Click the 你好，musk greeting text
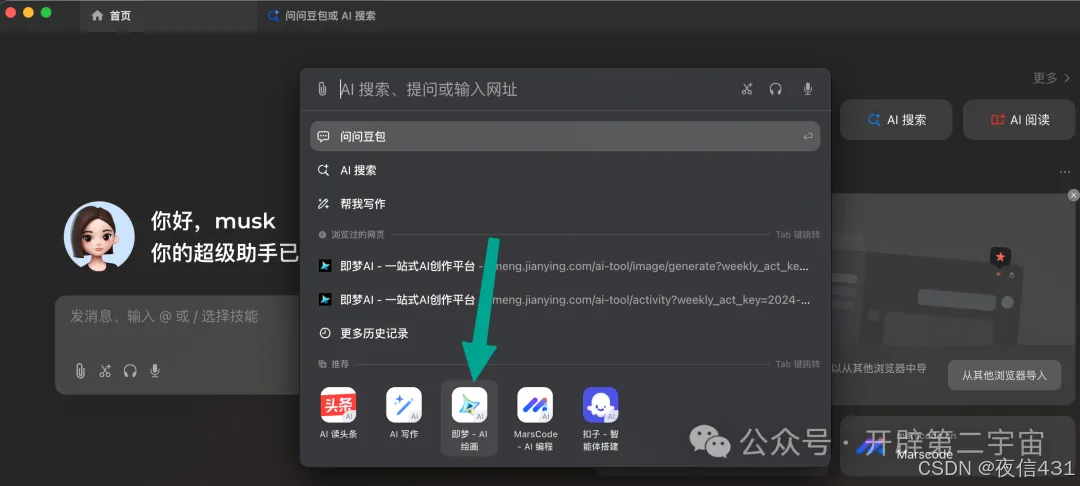 pyautogui.click(x=213, y=221)
